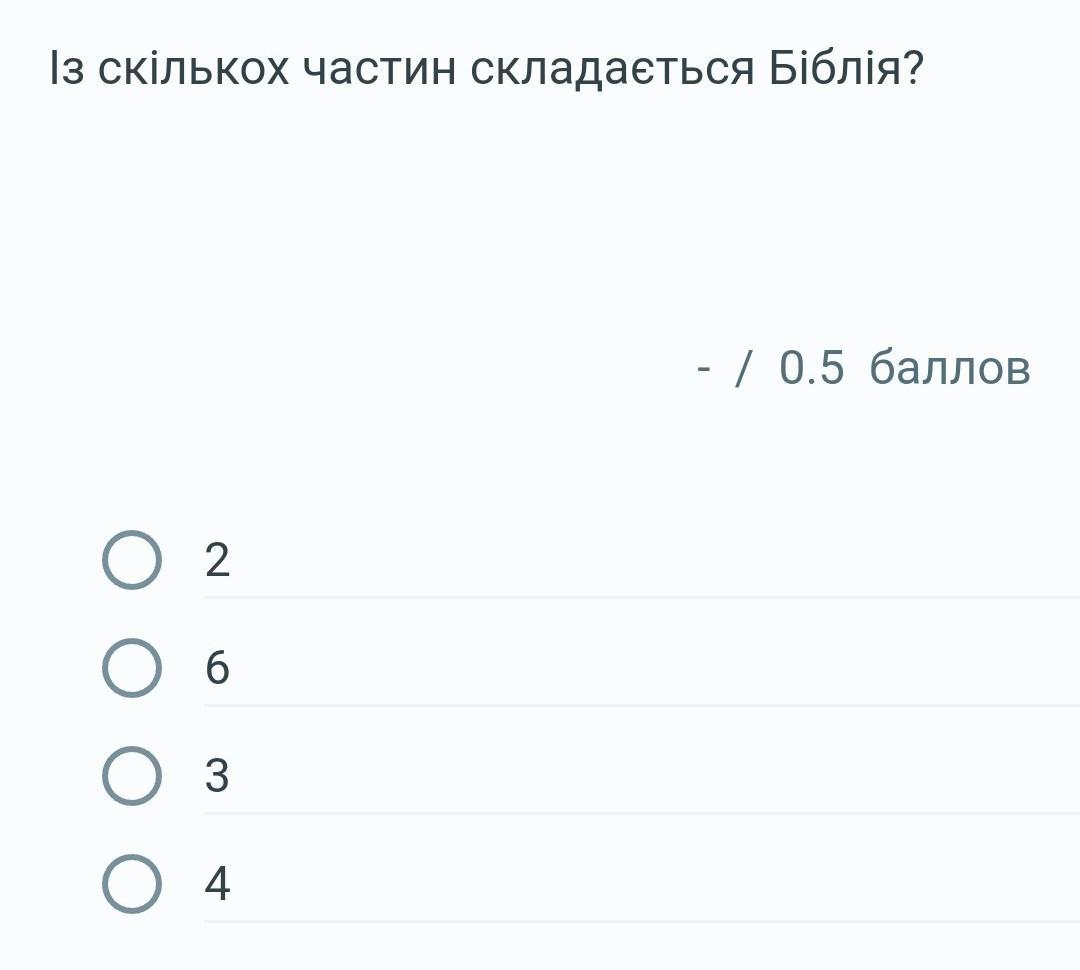Select the radio button for answer 2
This screenshot has height=970, width=1080.
point(131,560)
